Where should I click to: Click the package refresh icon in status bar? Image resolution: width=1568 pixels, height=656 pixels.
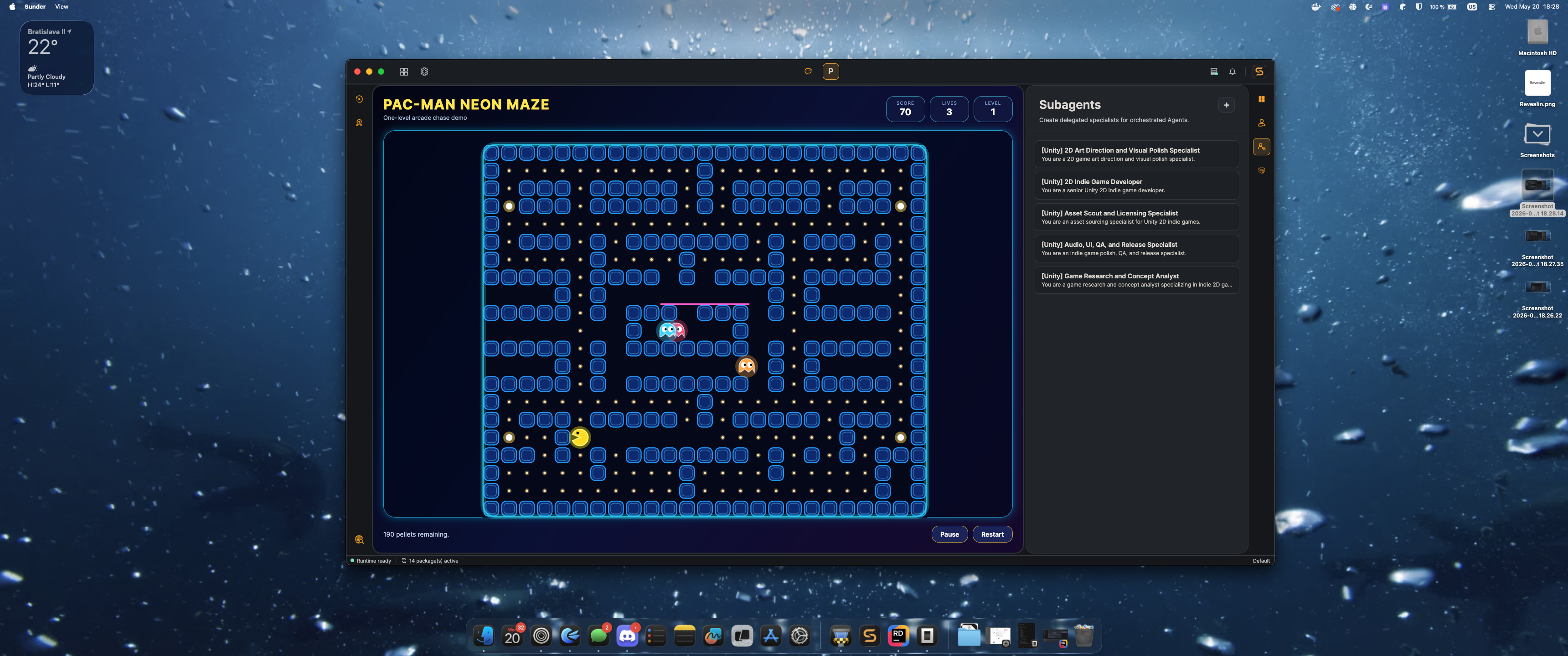403,561
